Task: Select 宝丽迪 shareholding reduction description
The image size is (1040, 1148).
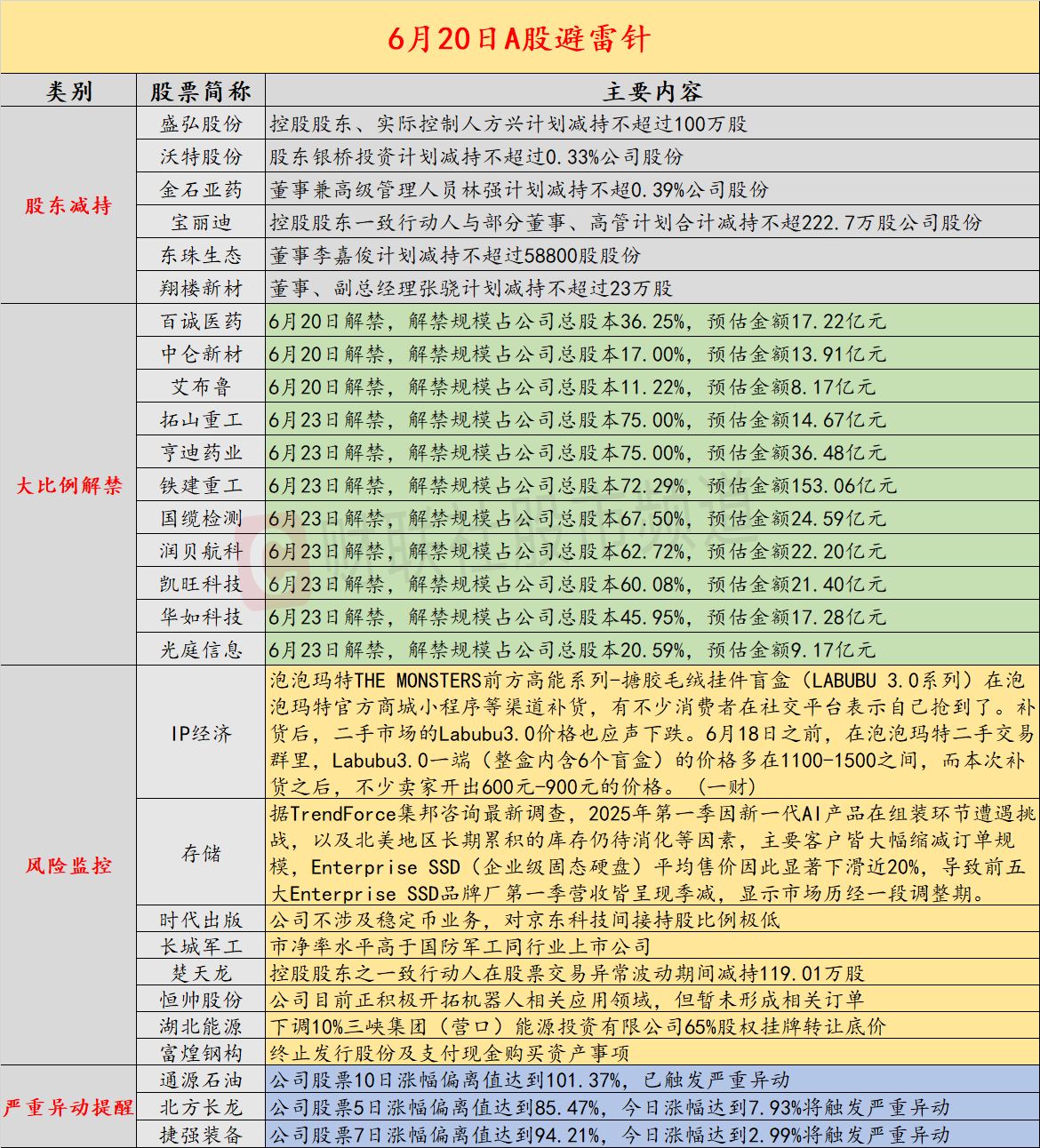Action: pyautogui.click(x=626, y=222)
